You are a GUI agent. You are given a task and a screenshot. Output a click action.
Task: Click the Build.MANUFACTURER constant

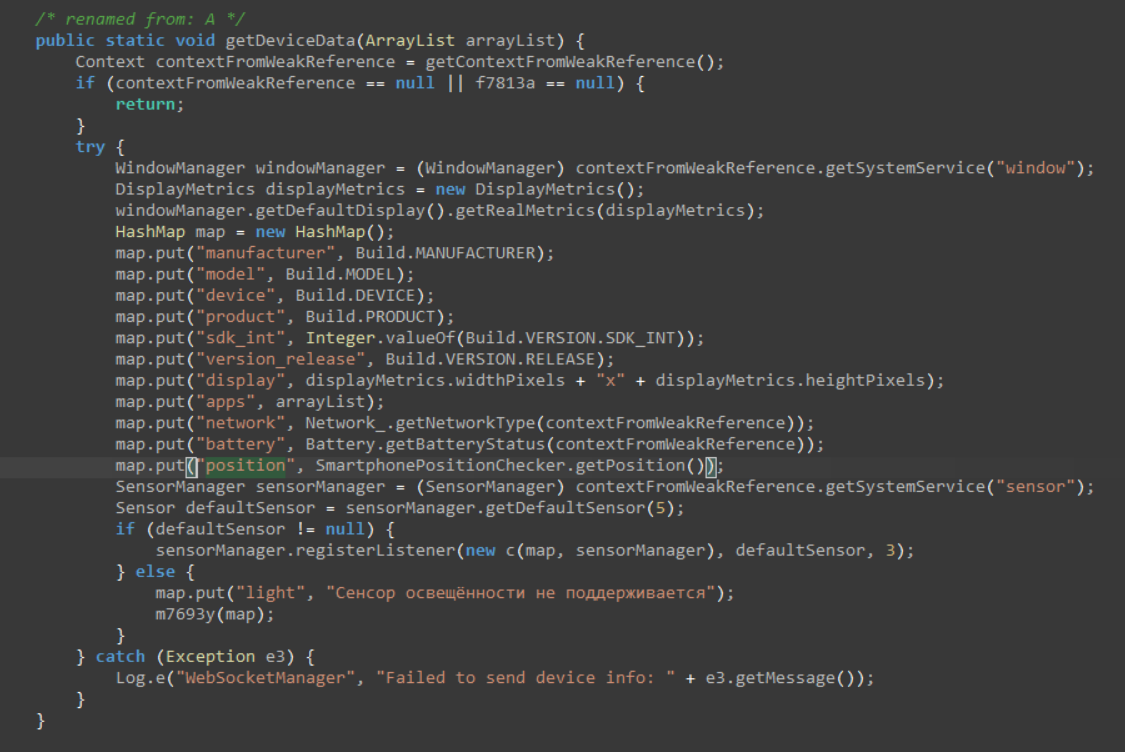click(447, 253)
